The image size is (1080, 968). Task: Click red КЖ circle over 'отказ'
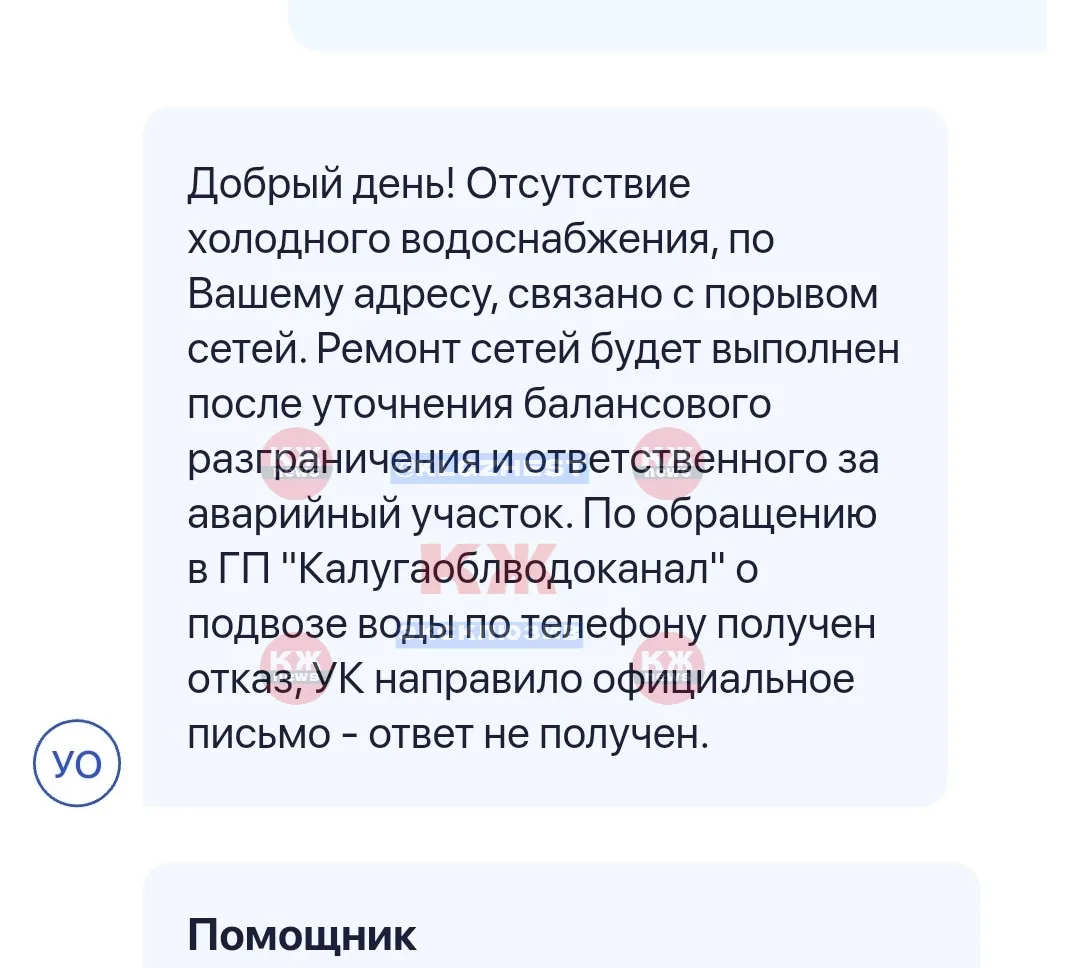(297, 668)
